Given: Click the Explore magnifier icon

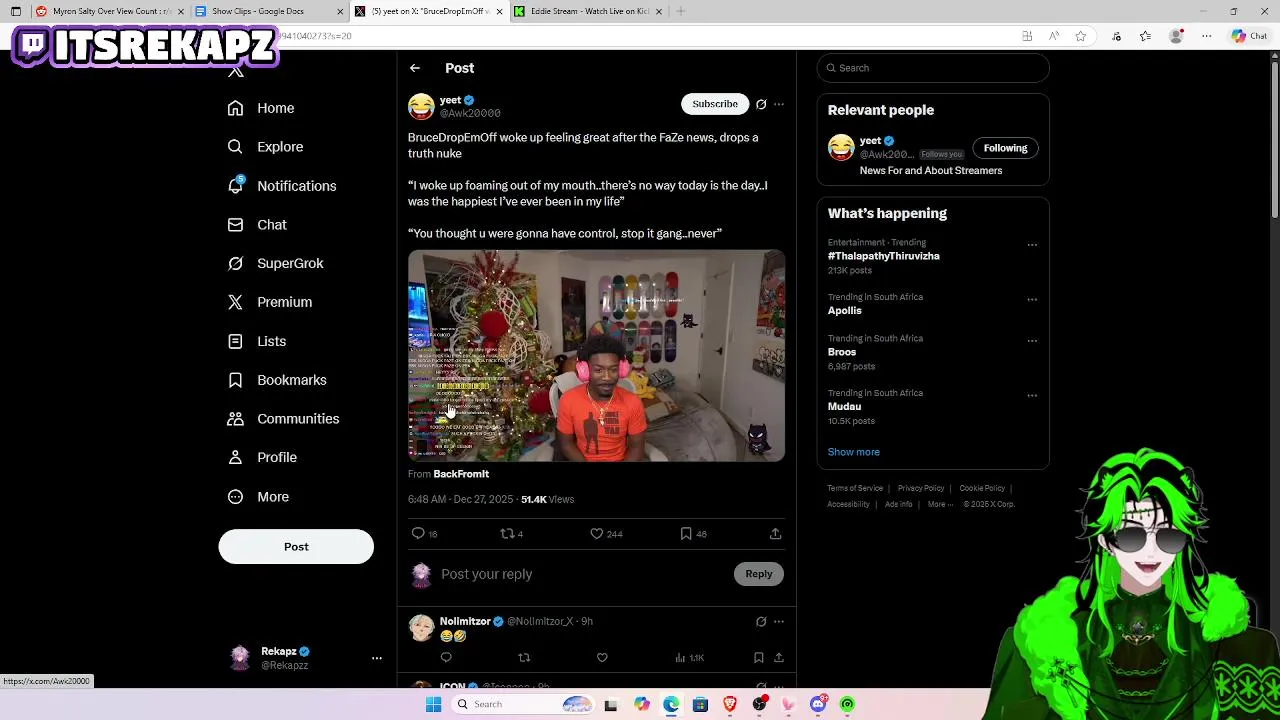Looking at the screenshot, I should click(x=235, y=147).
